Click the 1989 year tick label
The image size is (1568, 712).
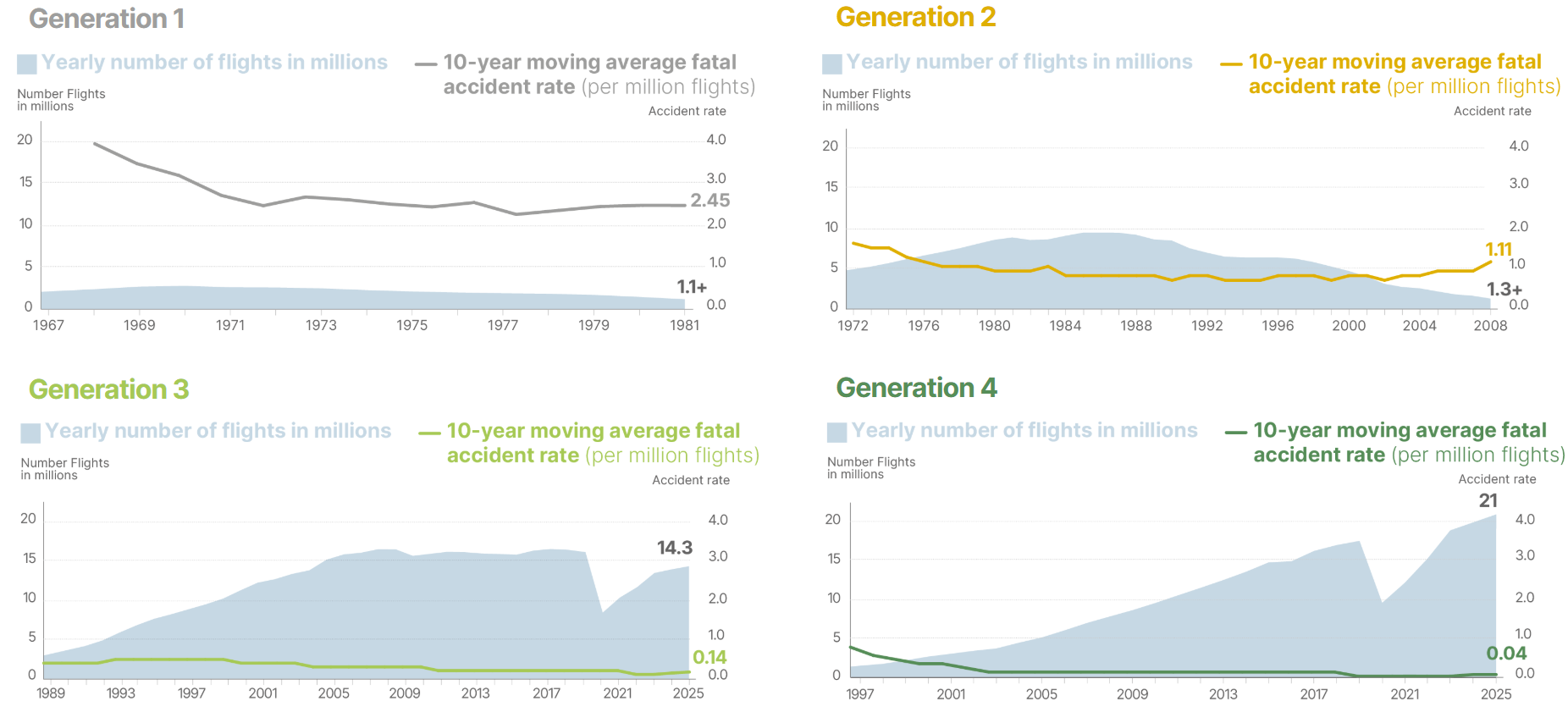tap(51, 693)
